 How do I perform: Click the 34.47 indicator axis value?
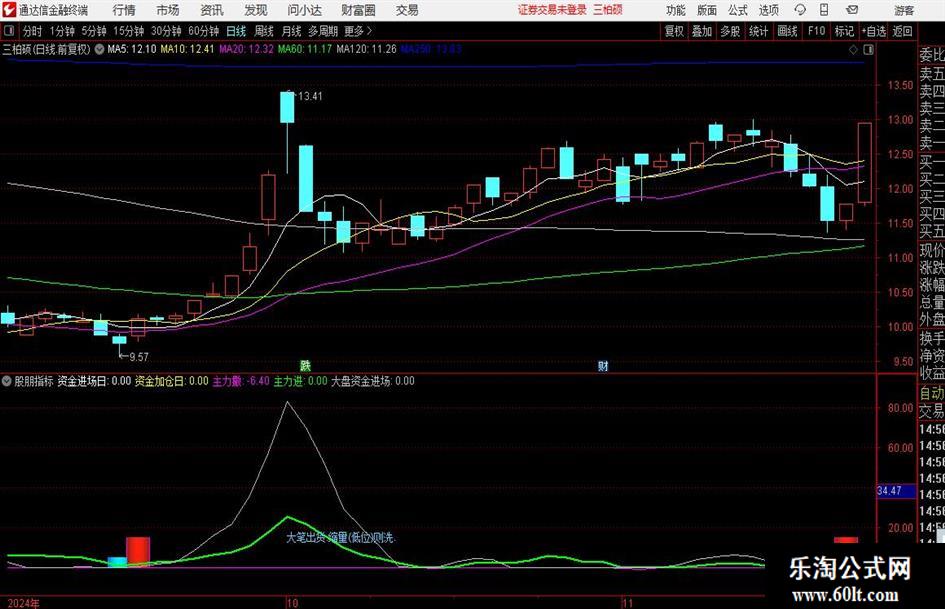point(889,491)
